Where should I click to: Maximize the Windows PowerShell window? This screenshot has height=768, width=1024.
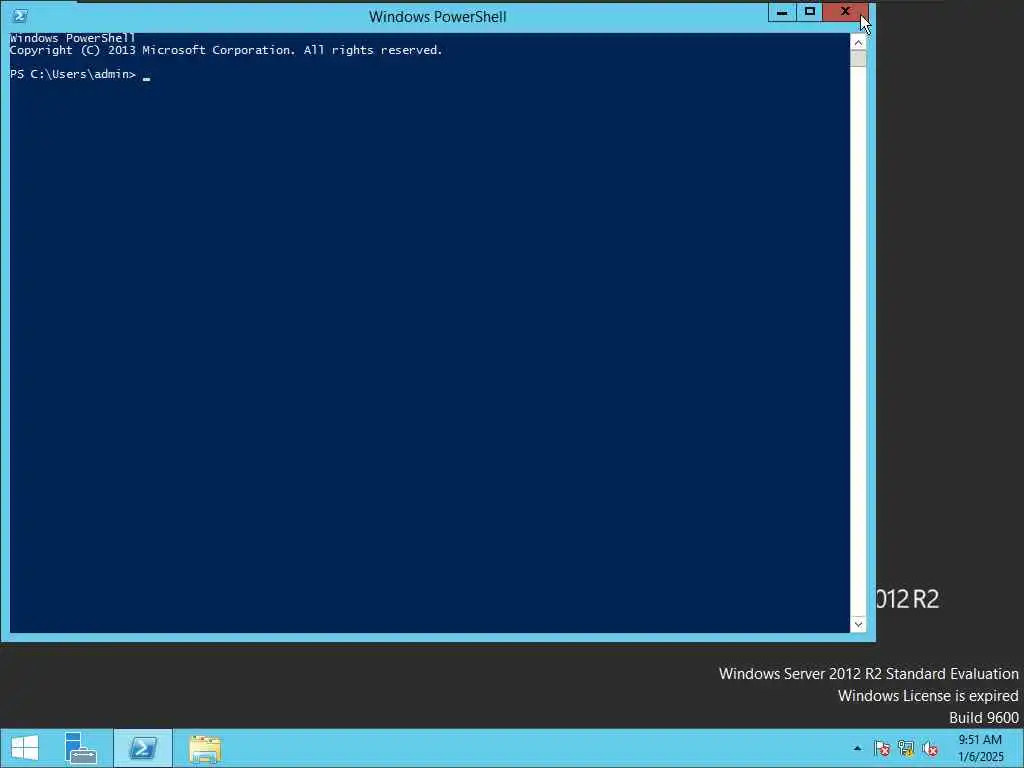[810, 12]
